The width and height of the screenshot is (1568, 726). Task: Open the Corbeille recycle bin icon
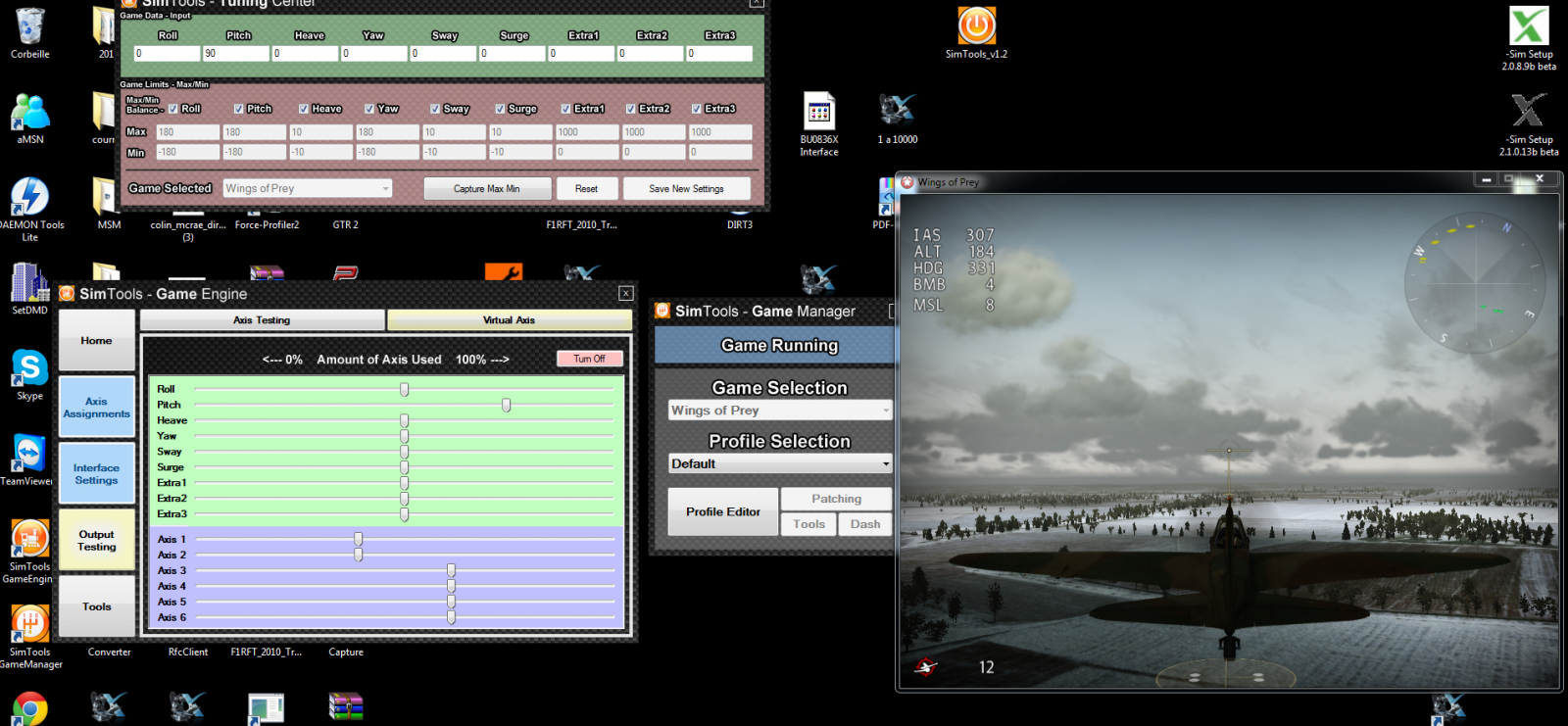pyautogui.click(x=30, y=27)
